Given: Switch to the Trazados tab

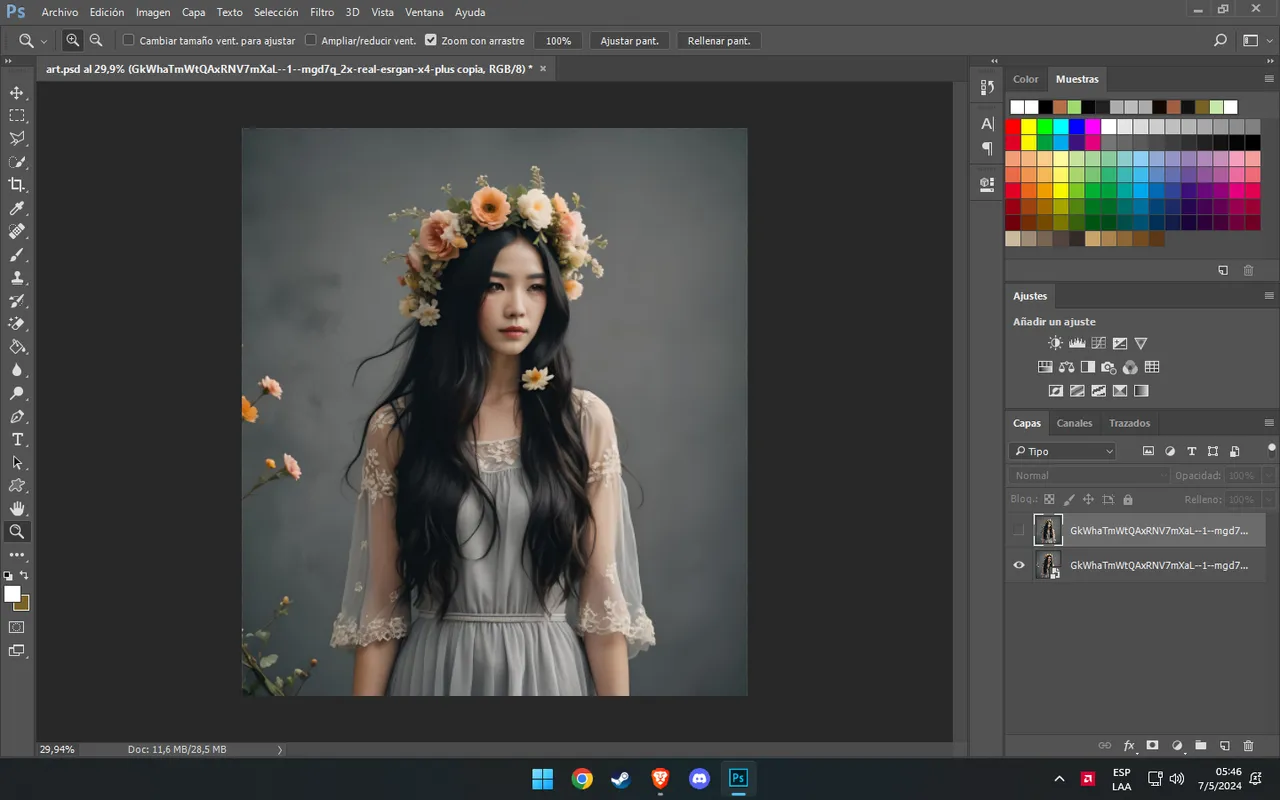Looking at the screenshot, I should (1130, 423).
